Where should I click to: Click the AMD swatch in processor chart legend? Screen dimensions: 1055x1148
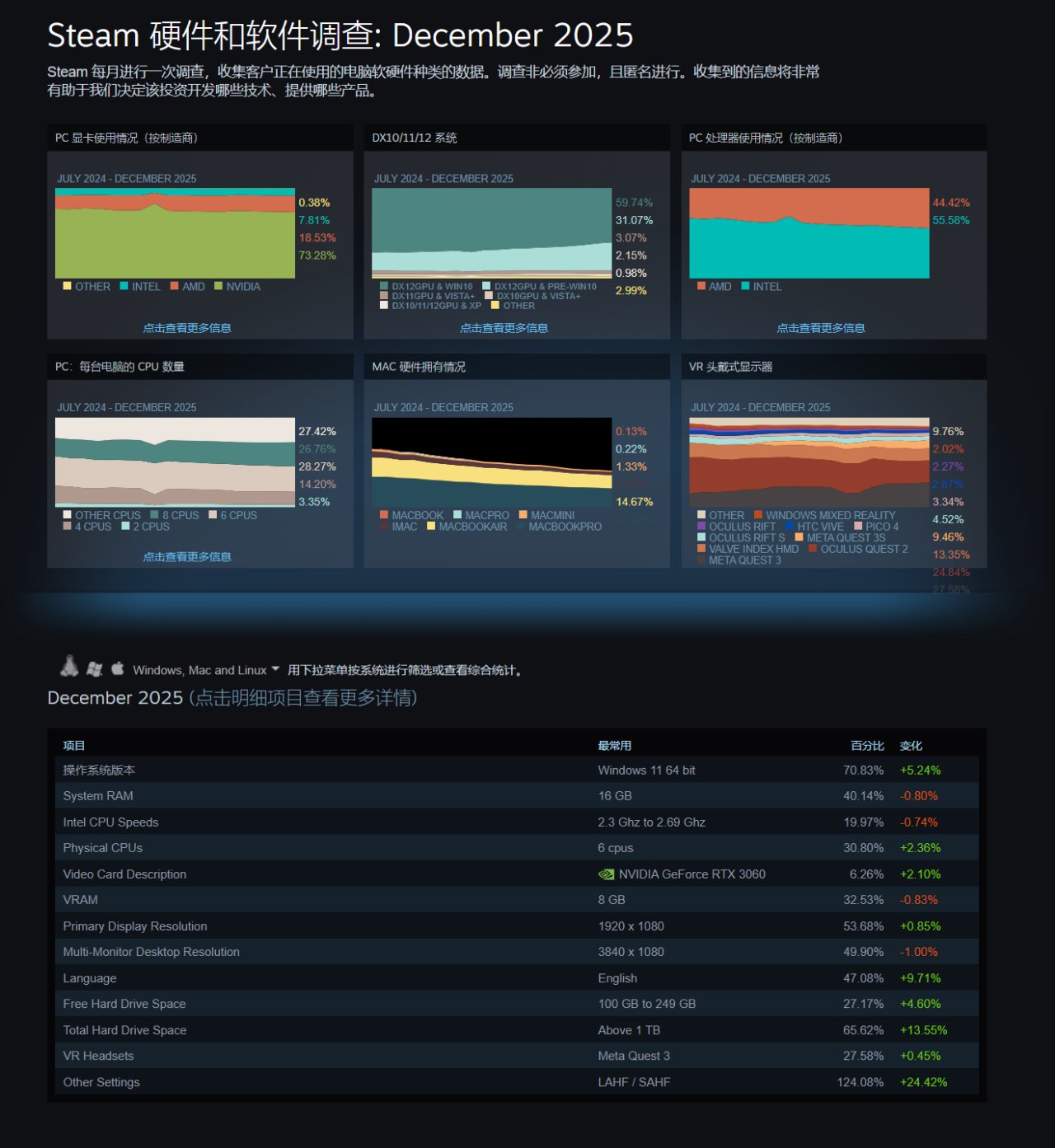pos(701,286)
